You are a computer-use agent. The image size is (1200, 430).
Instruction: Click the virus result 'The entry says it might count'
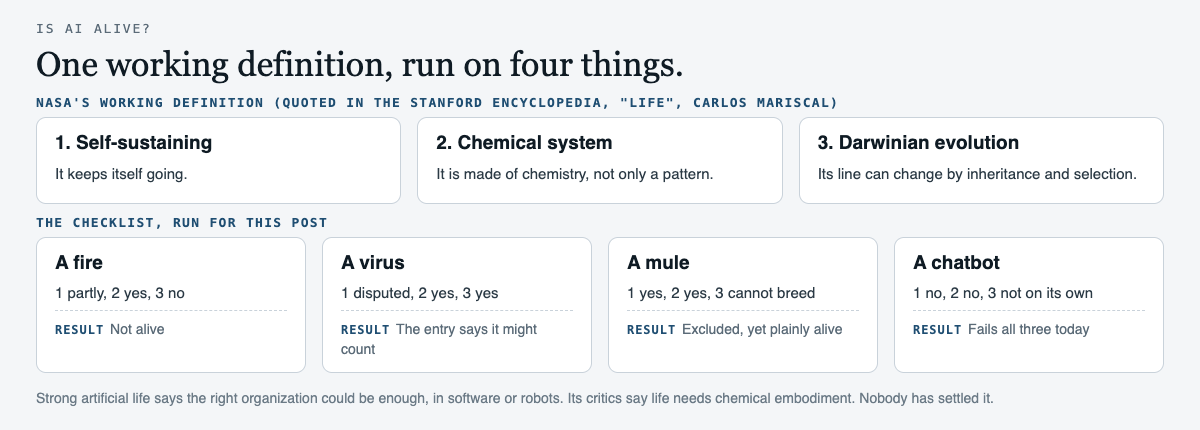tap(439, 339)
